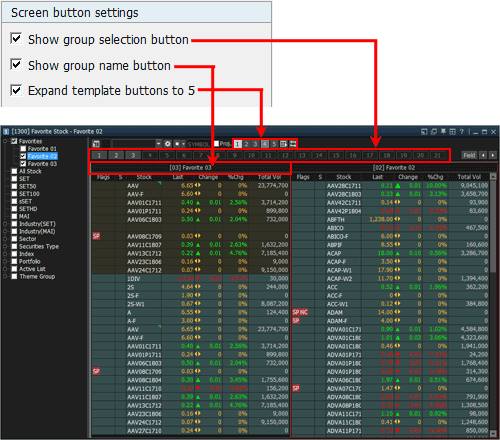
Task: Expand the Securities Type tree node
Action: click(x=5, y=246)
